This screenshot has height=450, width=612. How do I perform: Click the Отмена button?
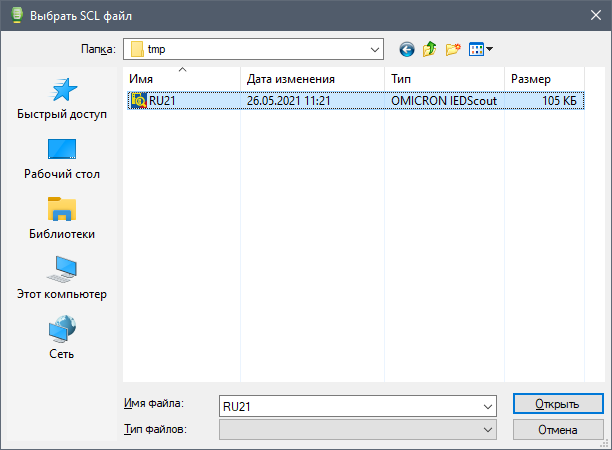(557, 429)
